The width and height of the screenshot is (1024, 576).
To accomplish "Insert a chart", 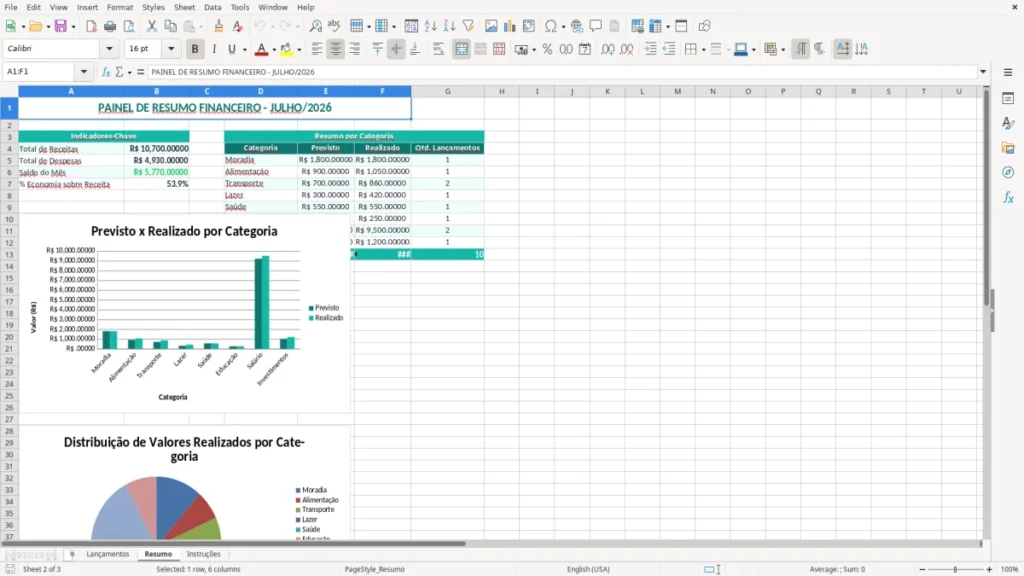I will click(510, 26).
